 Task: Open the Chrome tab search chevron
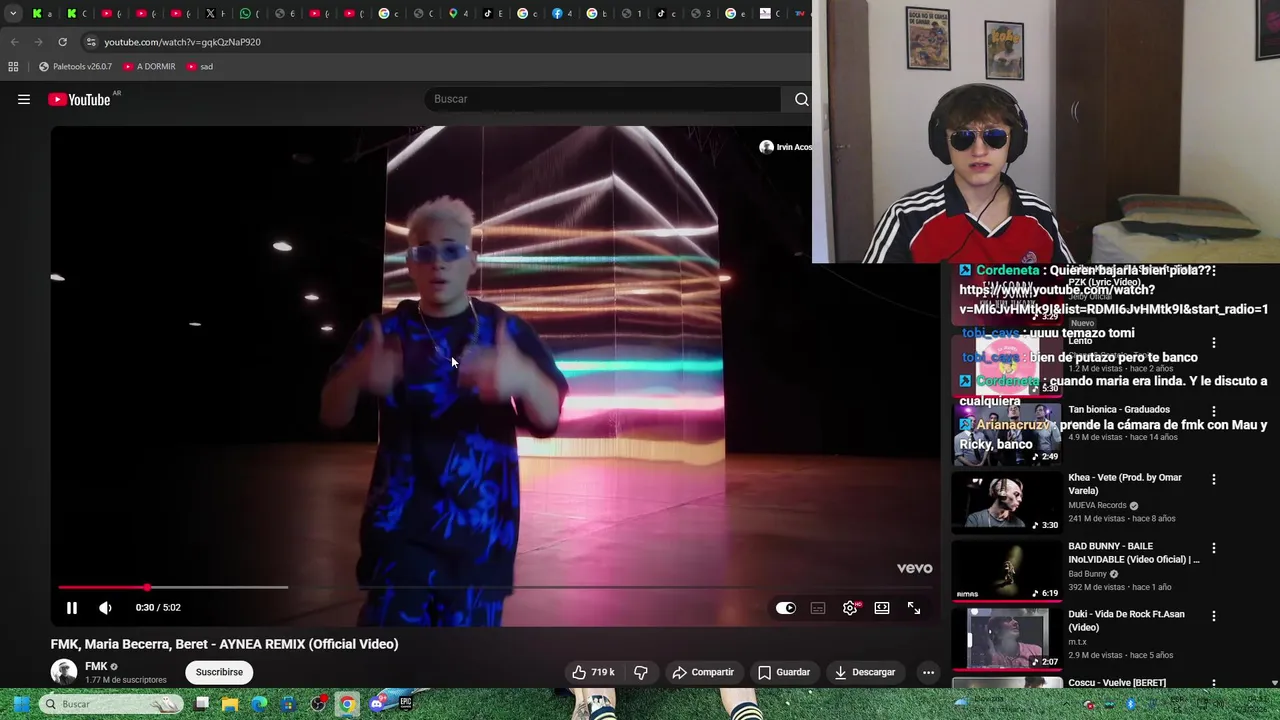pyautogui.click(x=13, y=14)
